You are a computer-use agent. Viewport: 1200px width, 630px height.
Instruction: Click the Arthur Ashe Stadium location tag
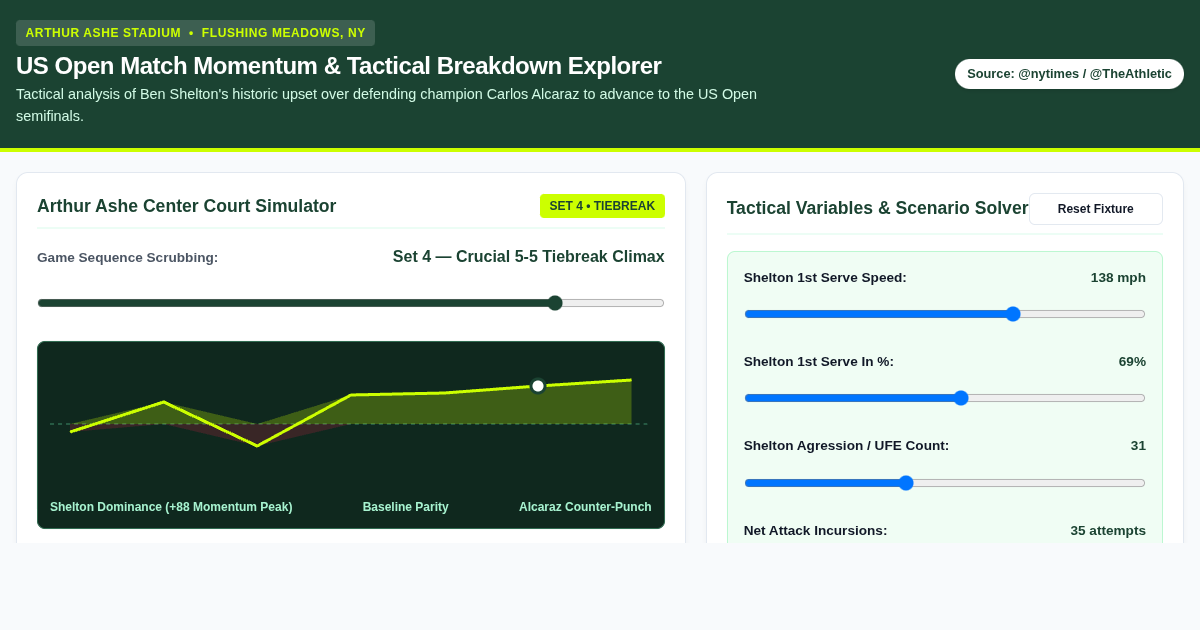coord(196,33)
